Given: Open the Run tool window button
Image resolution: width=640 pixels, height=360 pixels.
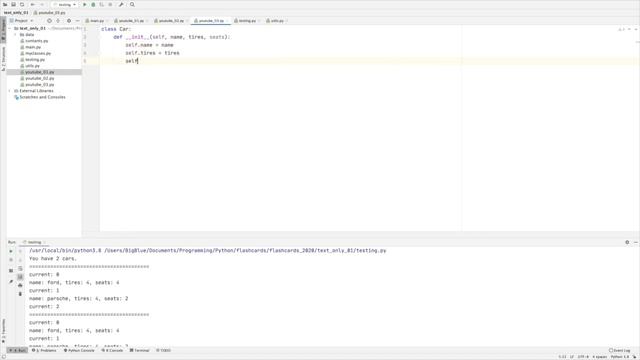Looking at the screenshot, I should pos(18,350).
